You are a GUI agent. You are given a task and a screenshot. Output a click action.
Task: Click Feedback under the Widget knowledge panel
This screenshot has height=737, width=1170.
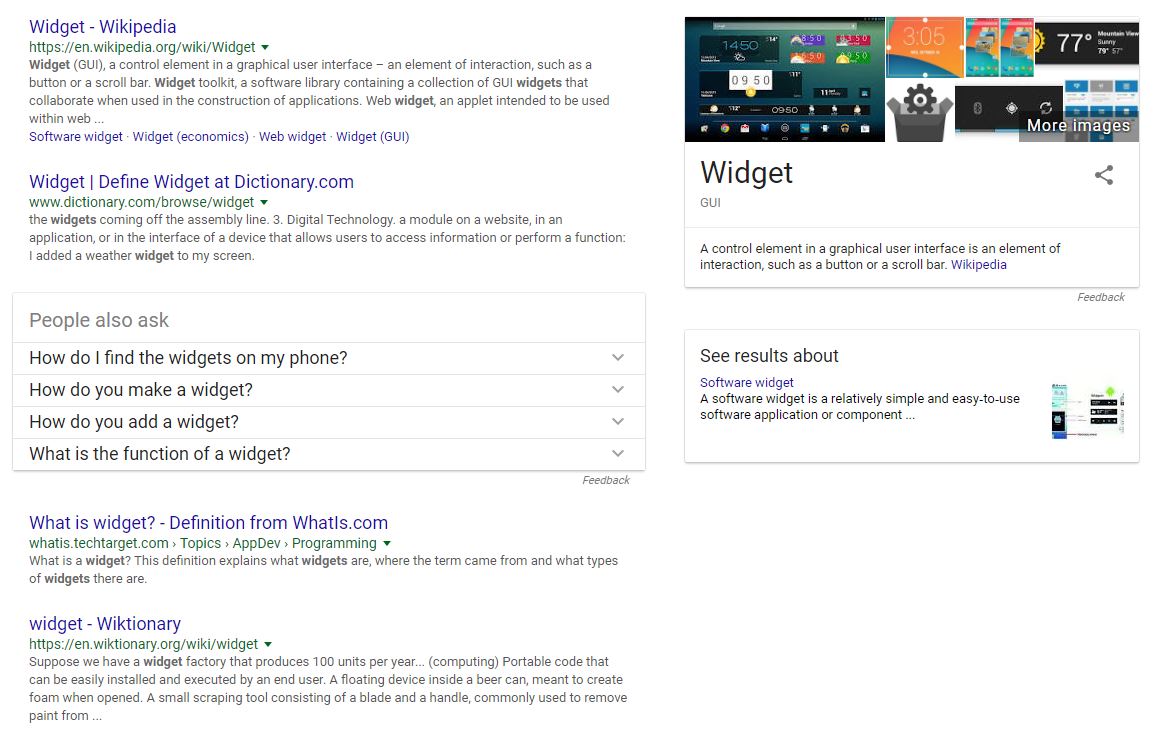point(1101,297)
